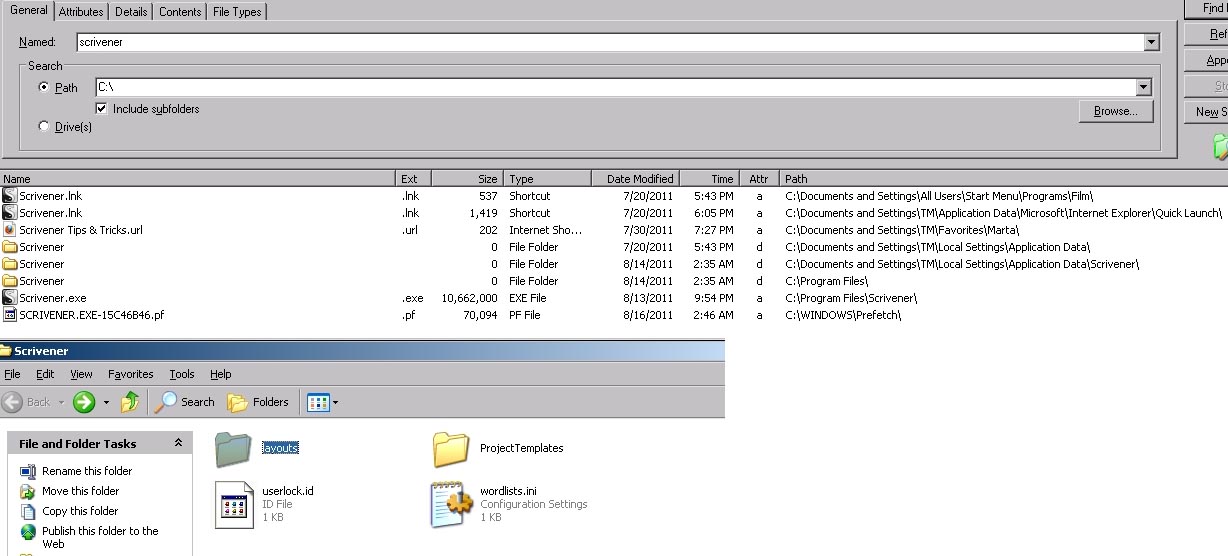Go up one folder level icon
The width and height of the screenshot is (1228, 556).
pyautogui.click(x=130, y=402)
